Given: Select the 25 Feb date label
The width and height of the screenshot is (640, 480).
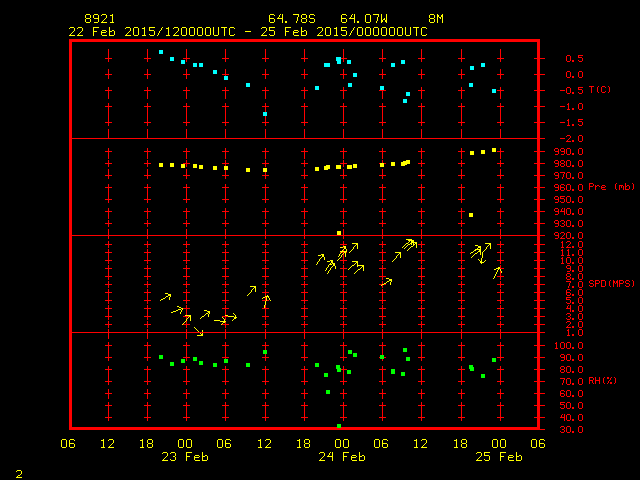Looking at the screenshot, I should pos(497,457).
